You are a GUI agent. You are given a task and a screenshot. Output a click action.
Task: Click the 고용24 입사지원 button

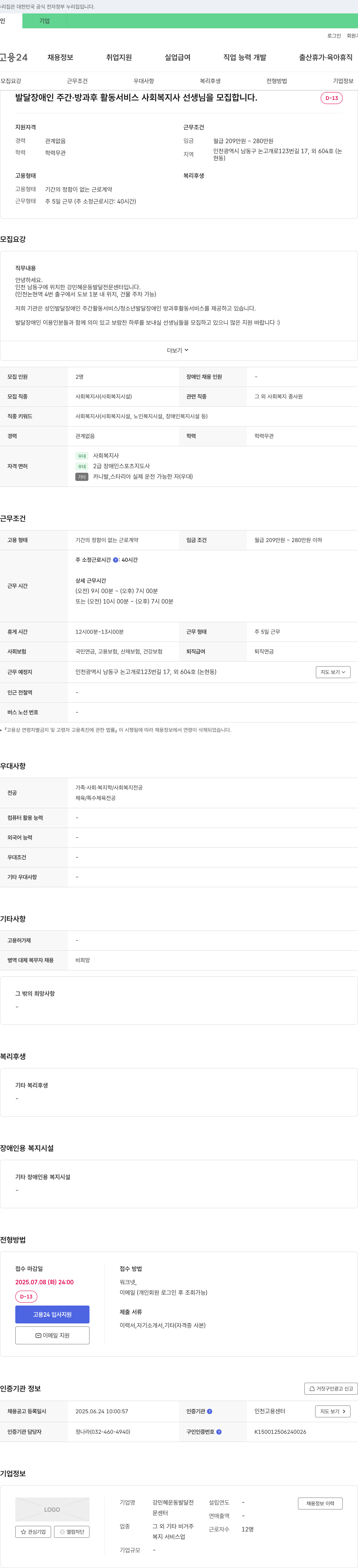coord(52,1314)
